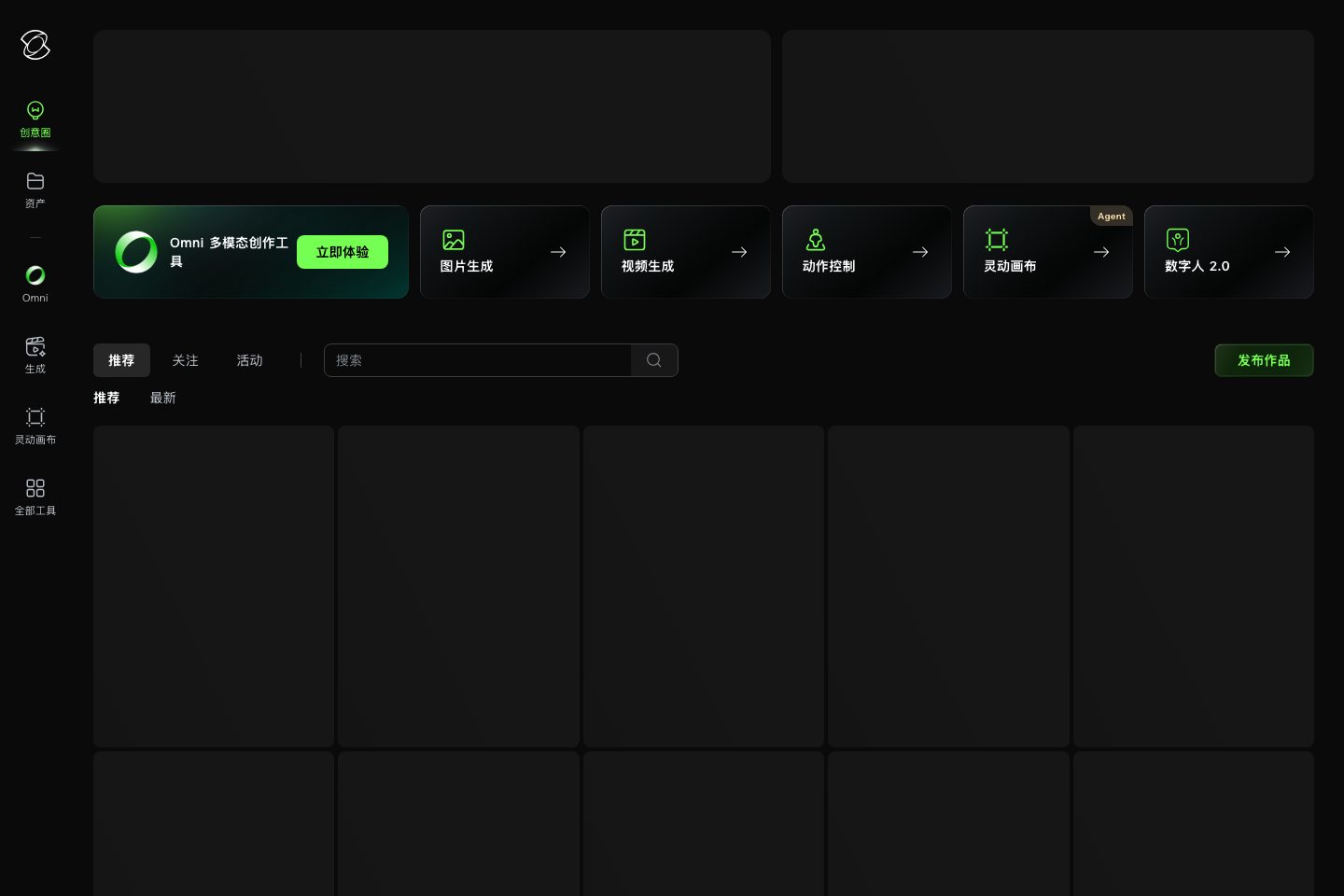
Task: Select the 推荐 tab pill
Action: pos(121,360)
